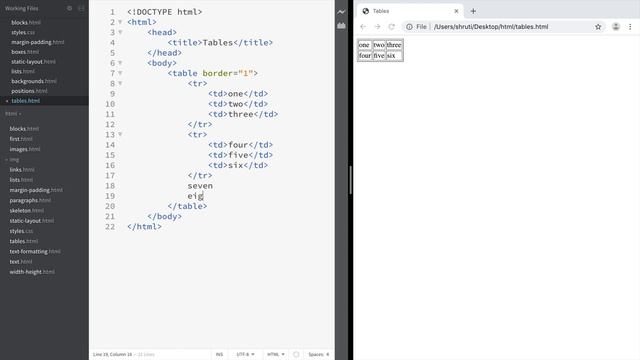Click border="1" attribute on line 7
The height and width of the screenshot is (360, 640).
pyautogui.click(x=228, y=73)
